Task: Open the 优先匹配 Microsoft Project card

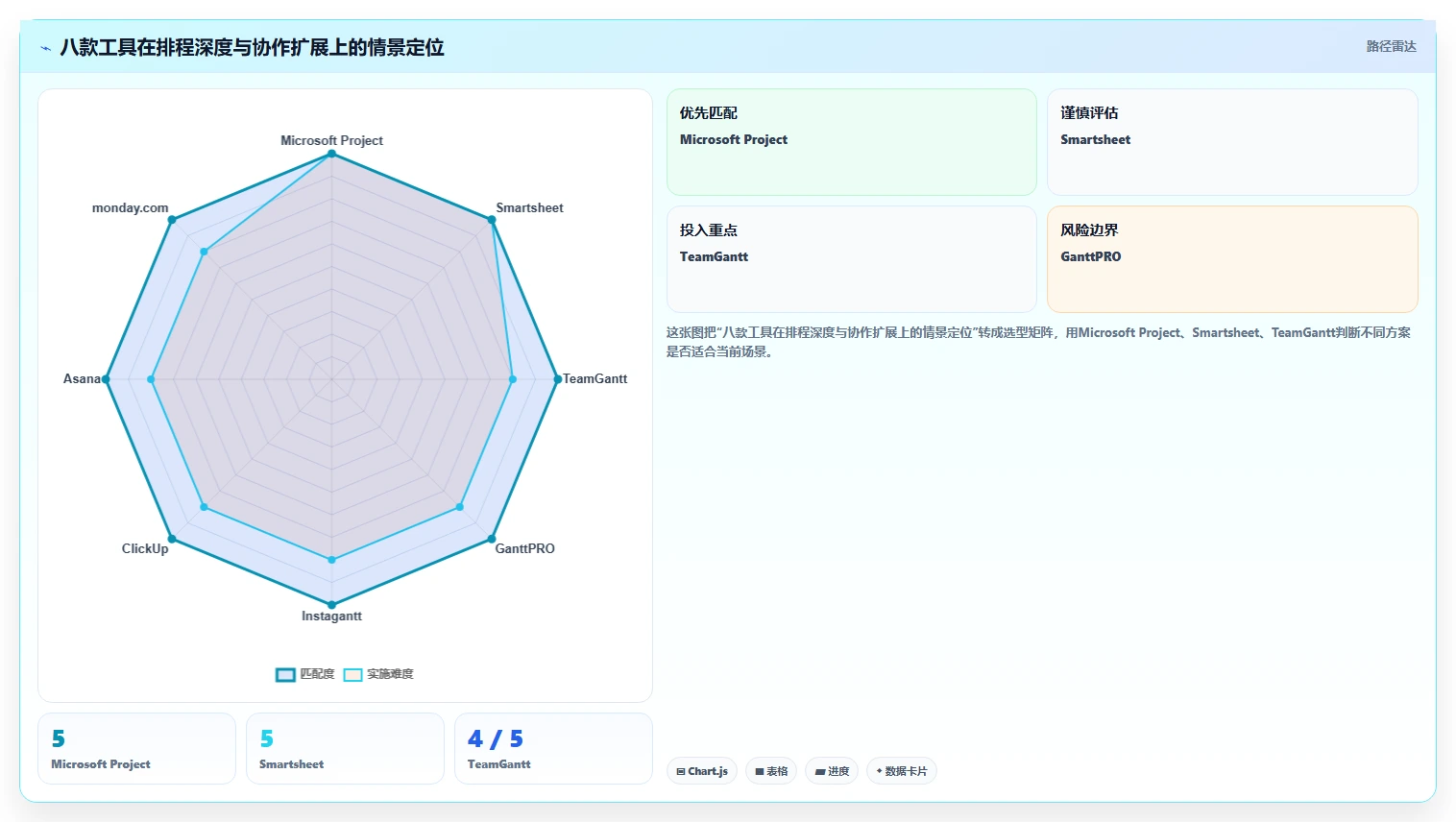Action: pyautogui.click(x=852, y=142)
